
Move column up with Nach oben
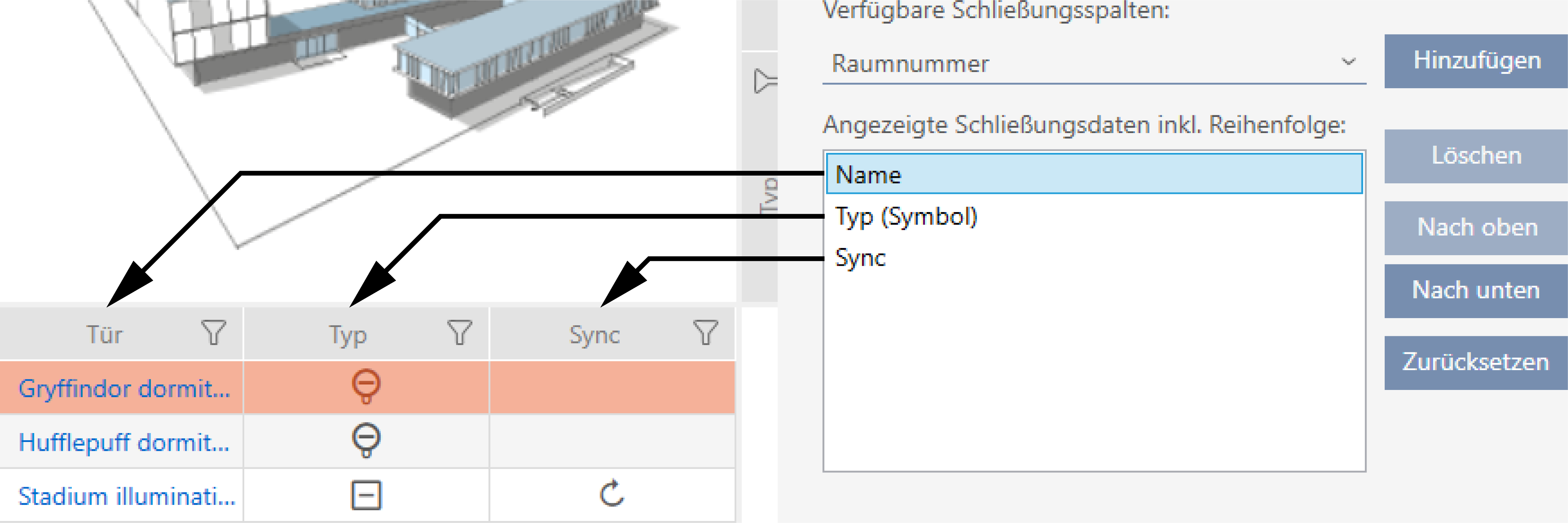[x=1476, y=227]
